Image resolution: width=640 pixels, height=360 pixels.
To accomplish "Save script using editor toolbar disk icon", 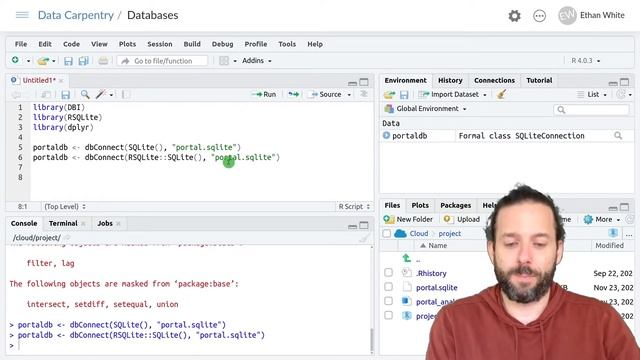I will (65, 95).
